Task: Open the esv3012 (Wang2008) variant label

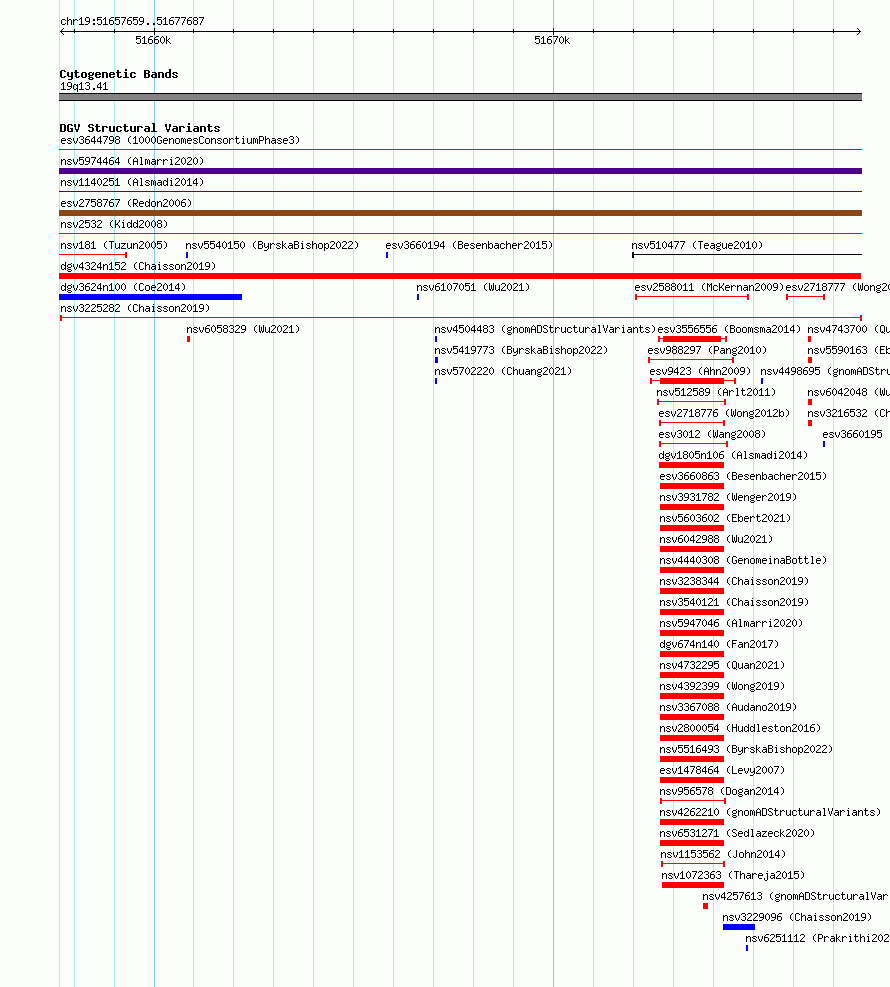Action: pos(712,434)
